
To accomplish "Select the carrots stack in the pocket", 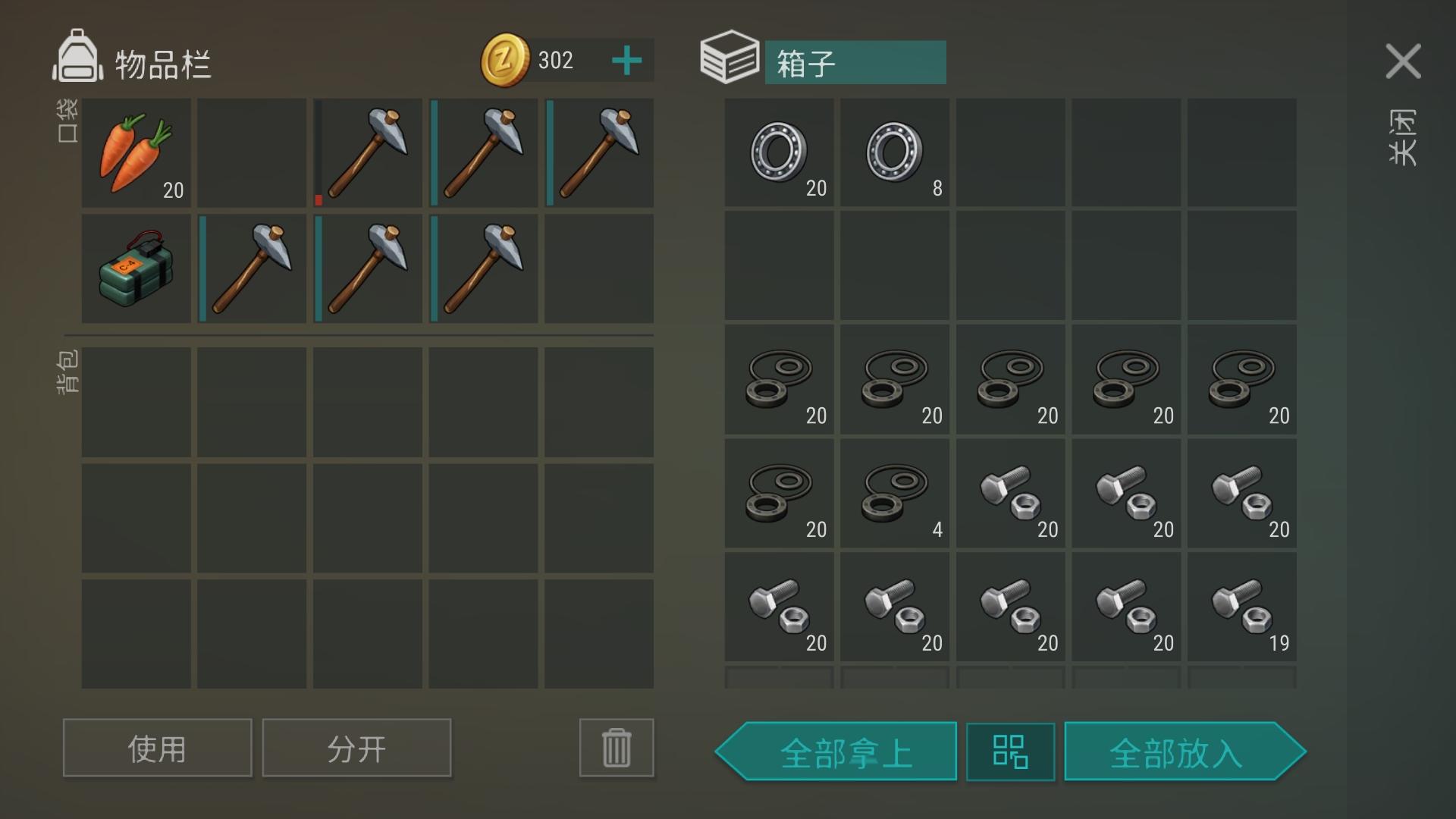I will tap(136, 152).
